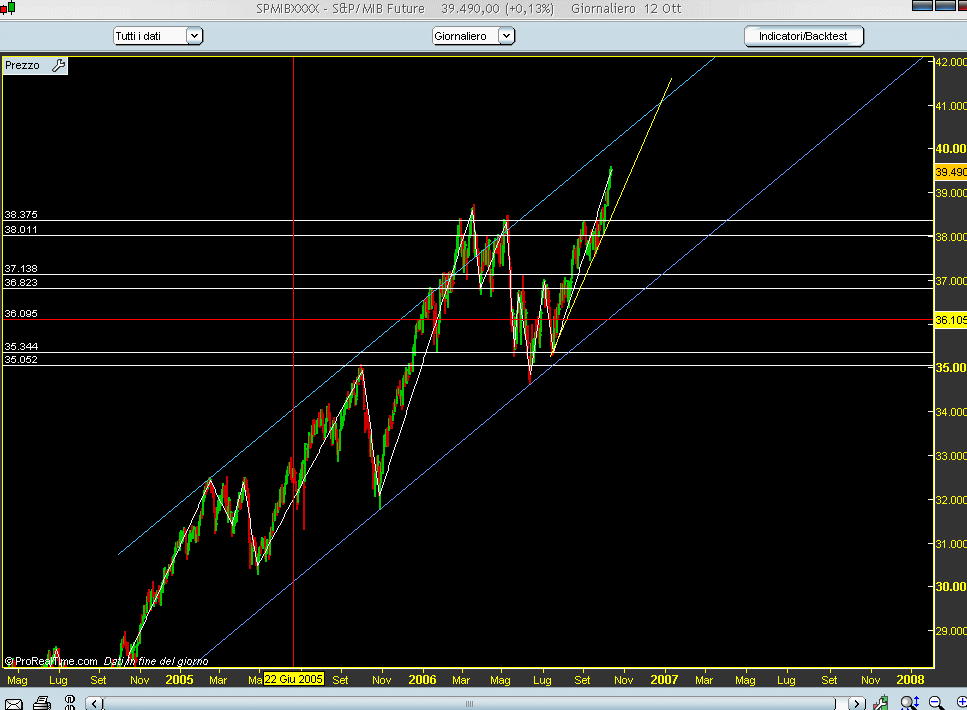Shift the chart right with the scrollbar arrow
Image resolution: width=967 pixels, height=710 pixels.
coord(856,703)
